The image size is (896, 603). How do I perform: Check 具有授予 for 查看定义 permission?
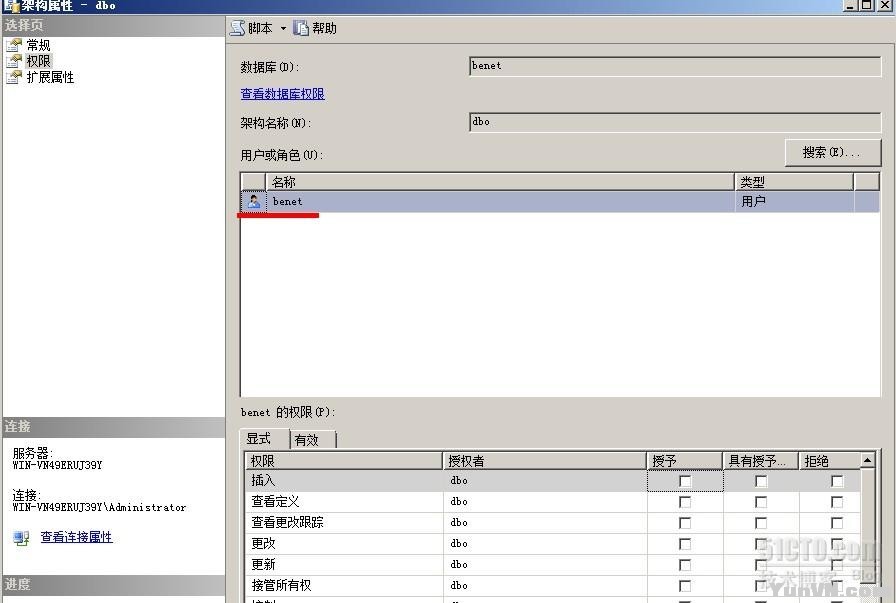click(x=761, y=502)
